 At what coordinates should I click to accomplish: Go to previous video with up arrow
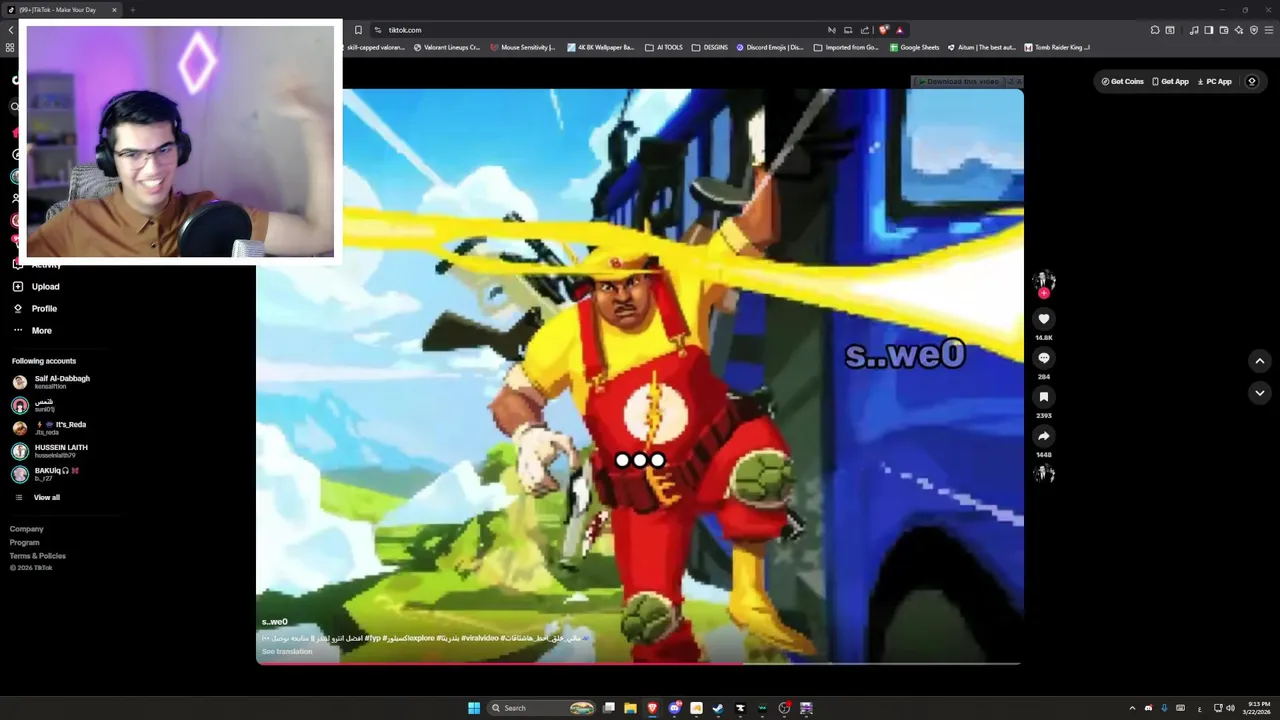pyautogui.click(x=1260, y=361)
